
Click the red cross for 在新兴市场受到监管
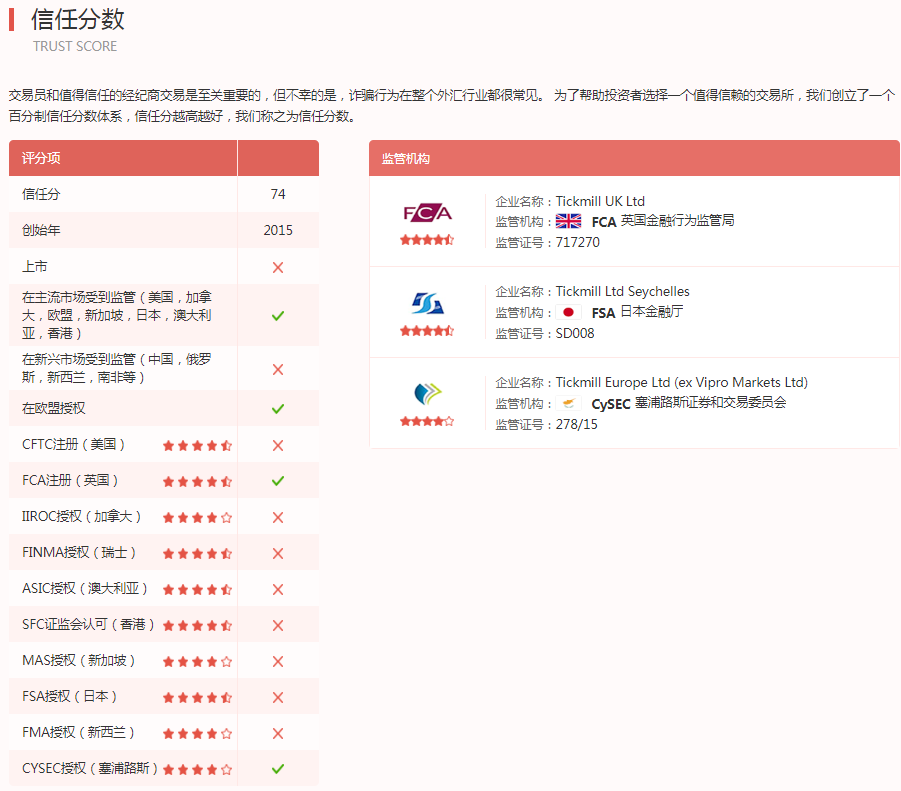(278, 369)
